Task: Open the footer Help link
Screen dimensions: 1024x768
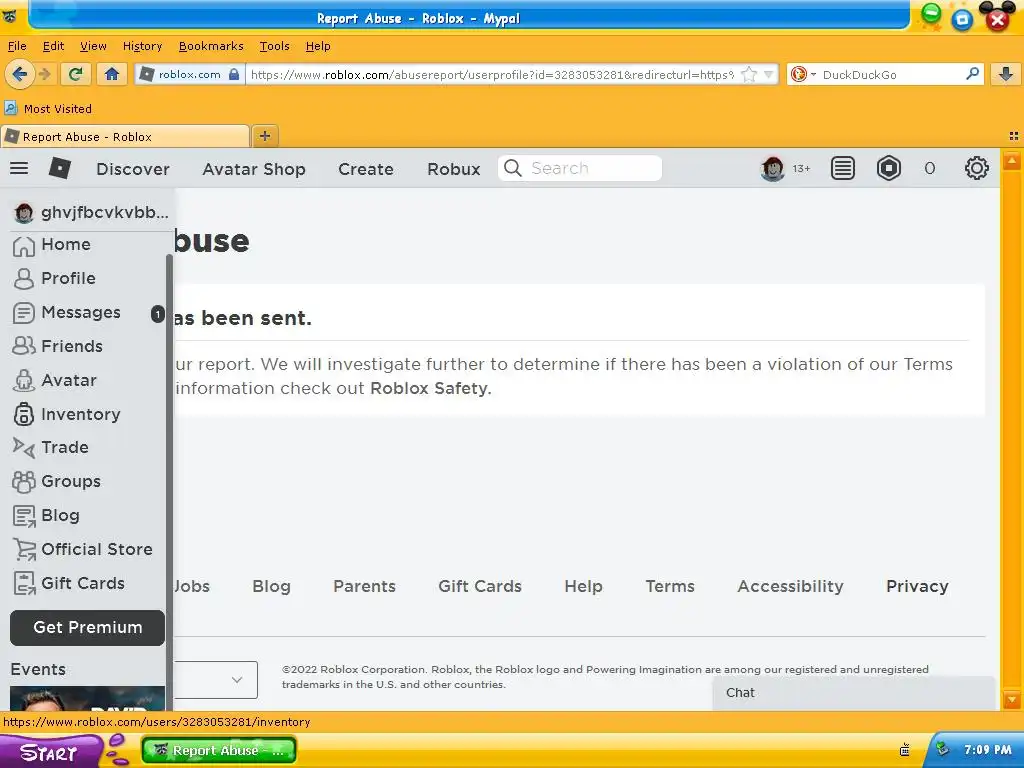Action: (x=583, y=586)
